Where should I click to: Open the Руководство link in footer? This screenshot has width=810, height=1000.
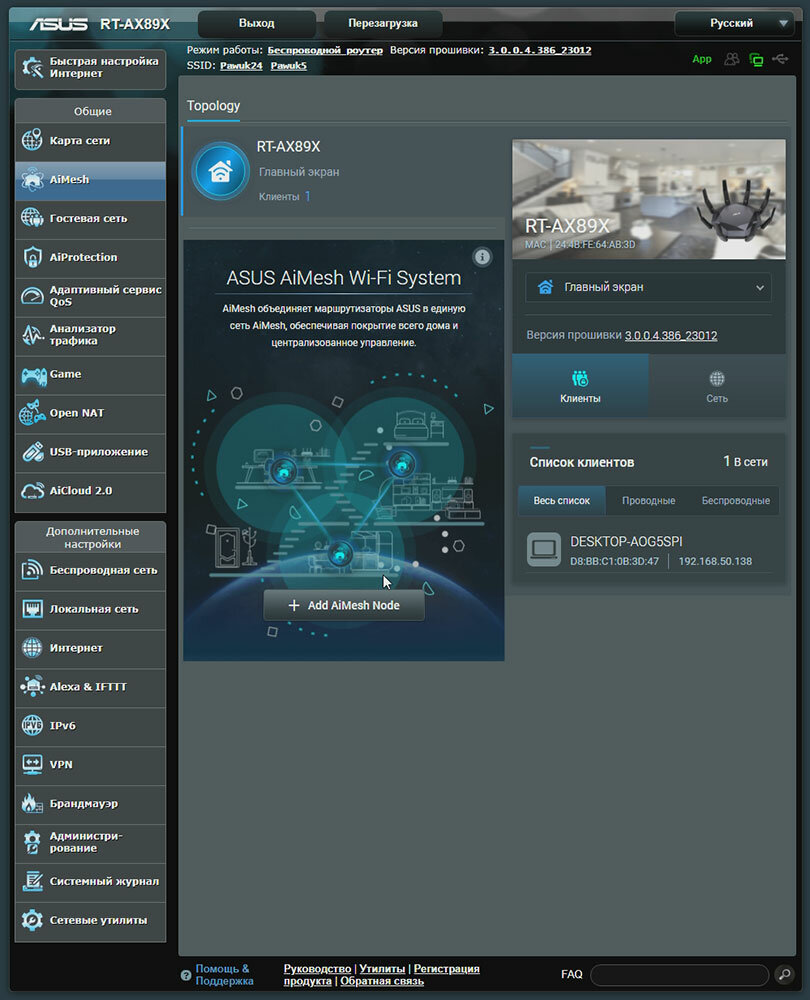(x=317, y=969)
